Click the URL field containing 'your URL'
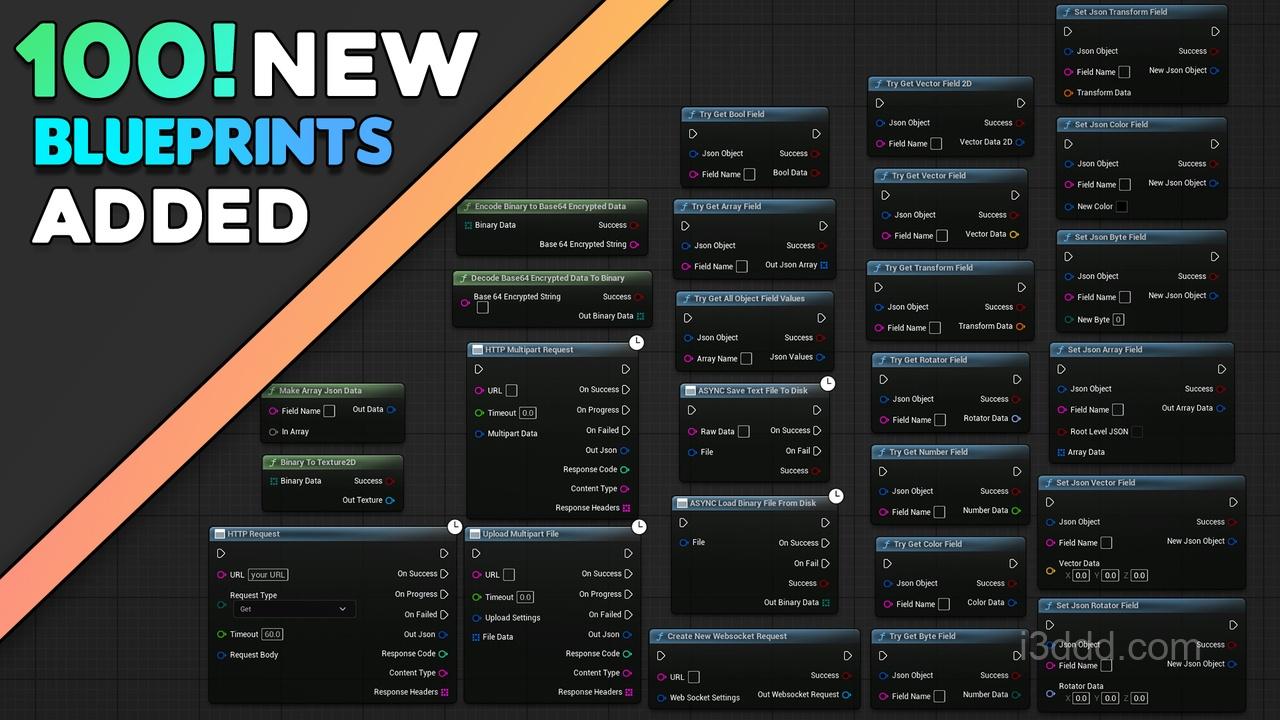Viewport: 1280px width, 720px height. (268, 575)
